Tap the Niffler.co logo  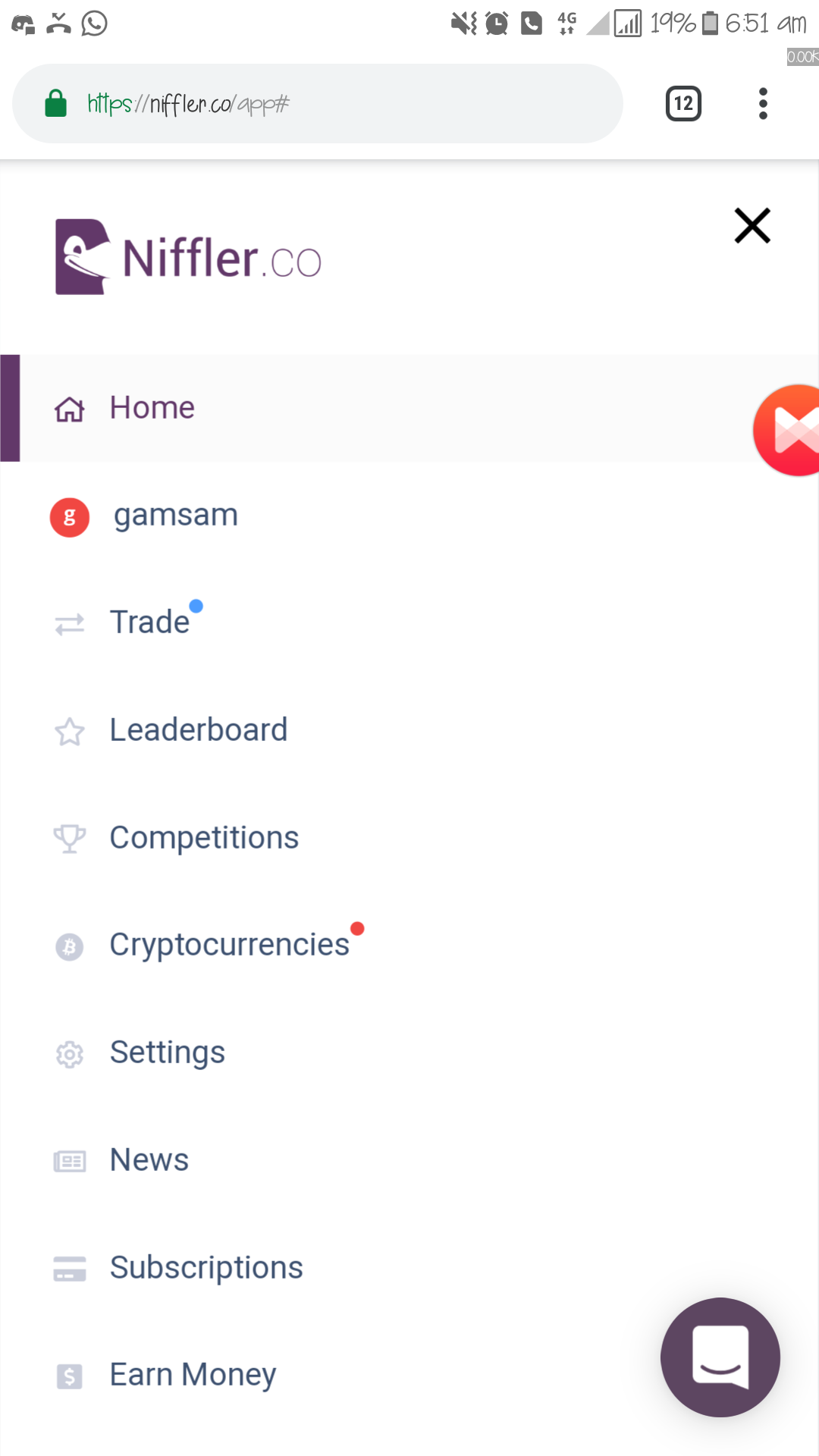[188, 257]
